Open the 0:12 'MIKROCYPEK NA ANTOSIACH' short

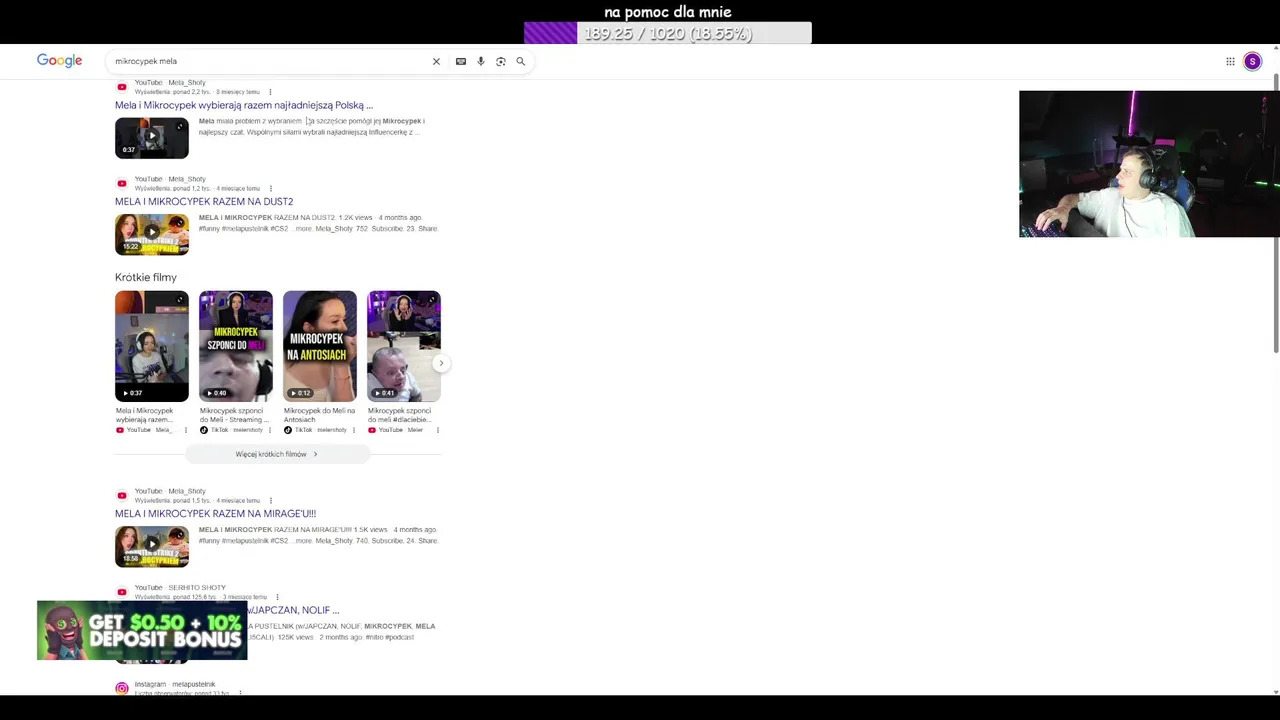pyautogui.click(x=320, y=346)
